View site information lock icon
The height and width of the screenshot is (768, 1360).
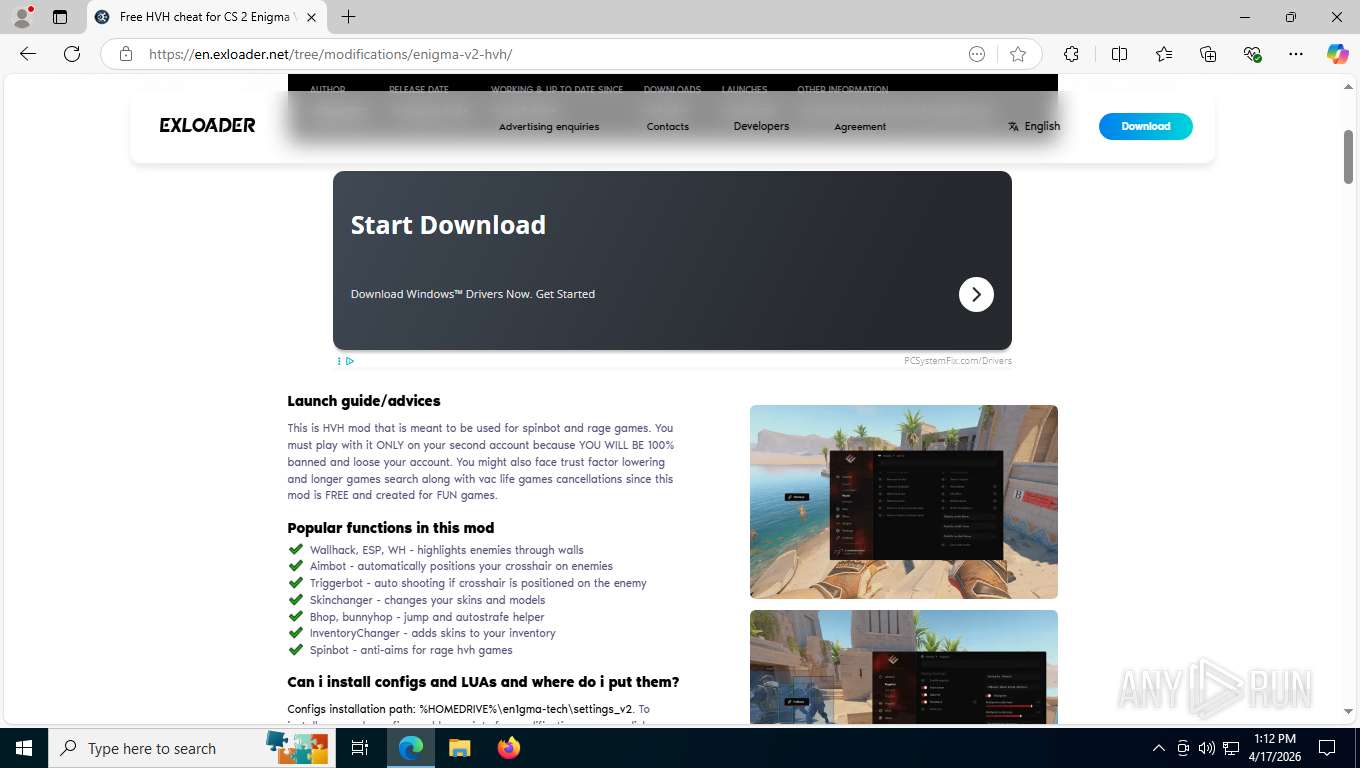pyautogui.click(x=126, y=54)
